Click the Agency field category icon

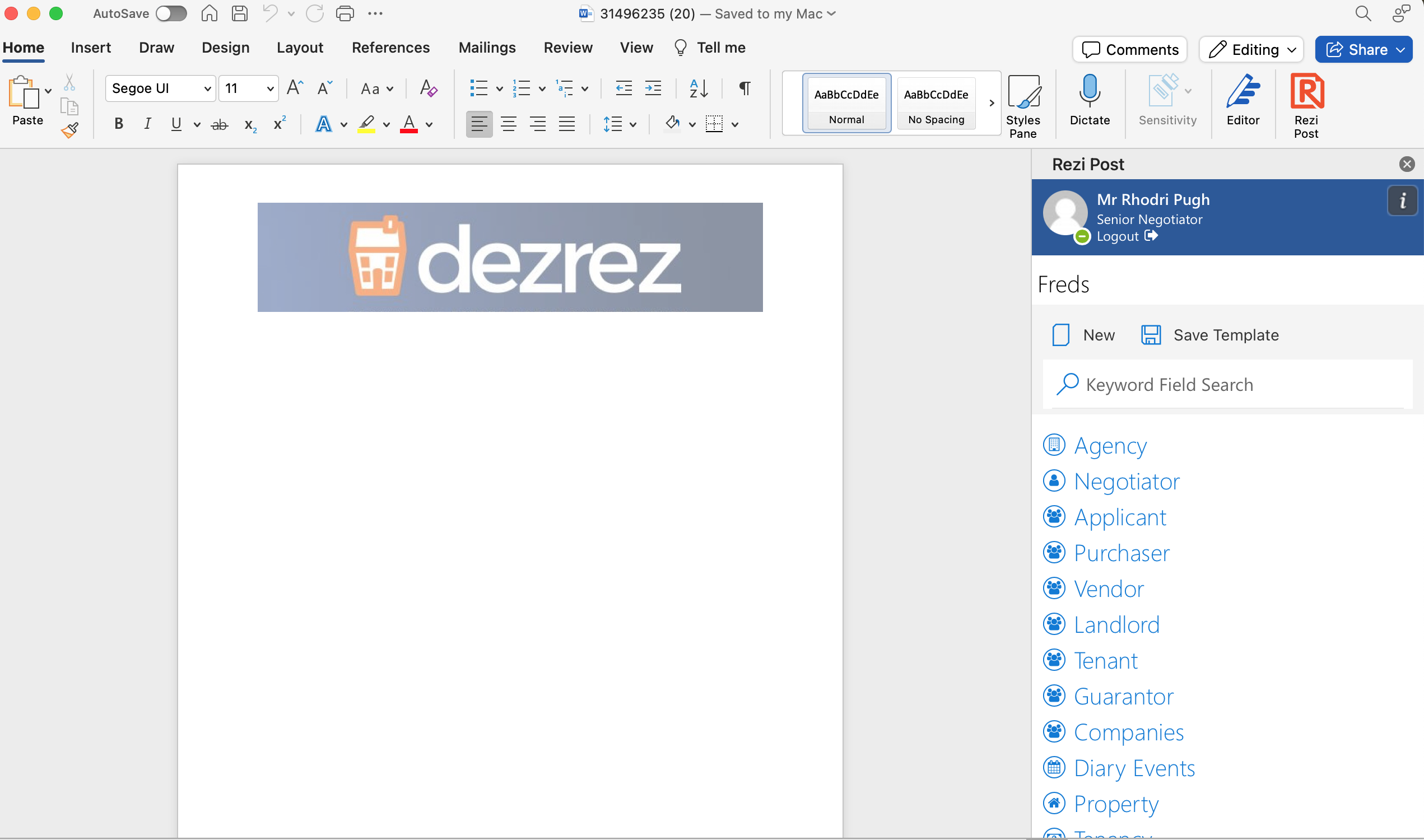pyautogui.click(x=1054, y=445)
